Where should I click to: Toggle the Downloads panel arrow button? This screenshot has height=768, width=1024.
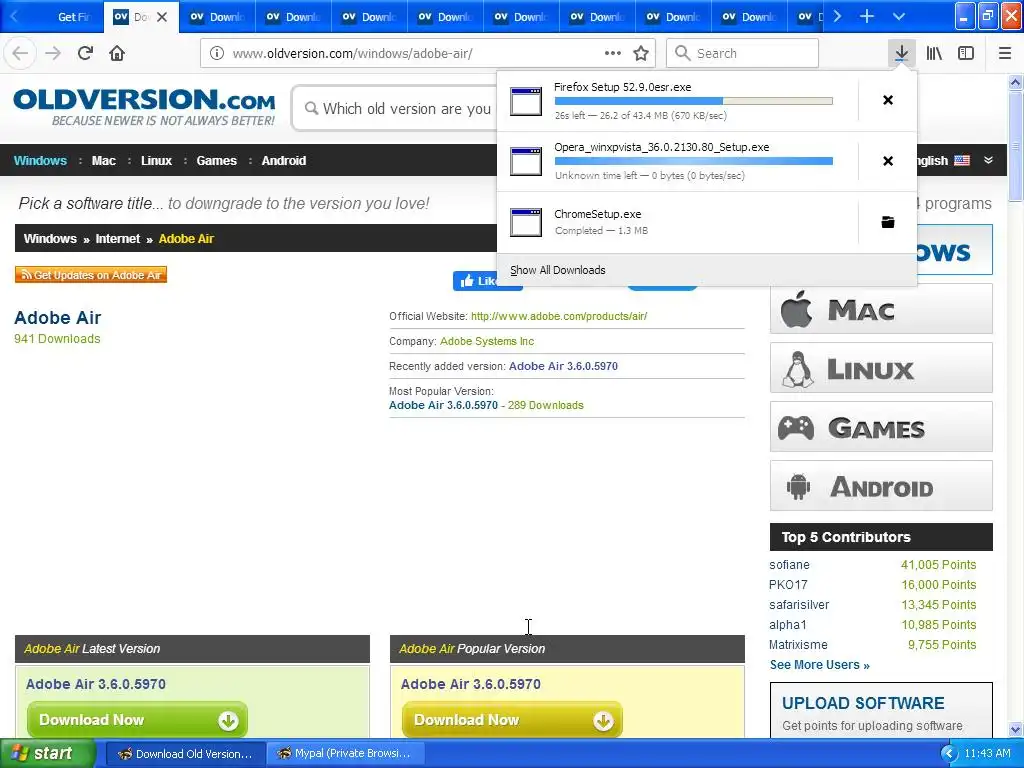tap(901, 53)
